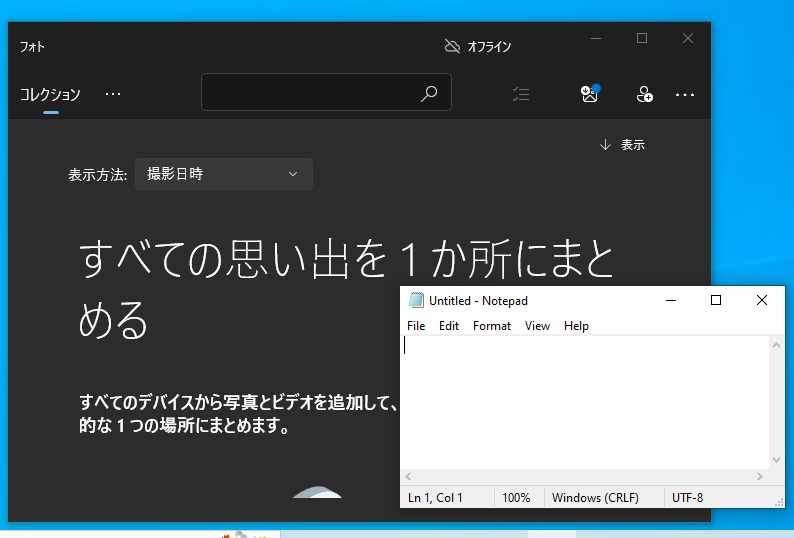Click the Untitled - Notepad title text
The height and width of the screenshot is (538, 794).
point(478,301)
